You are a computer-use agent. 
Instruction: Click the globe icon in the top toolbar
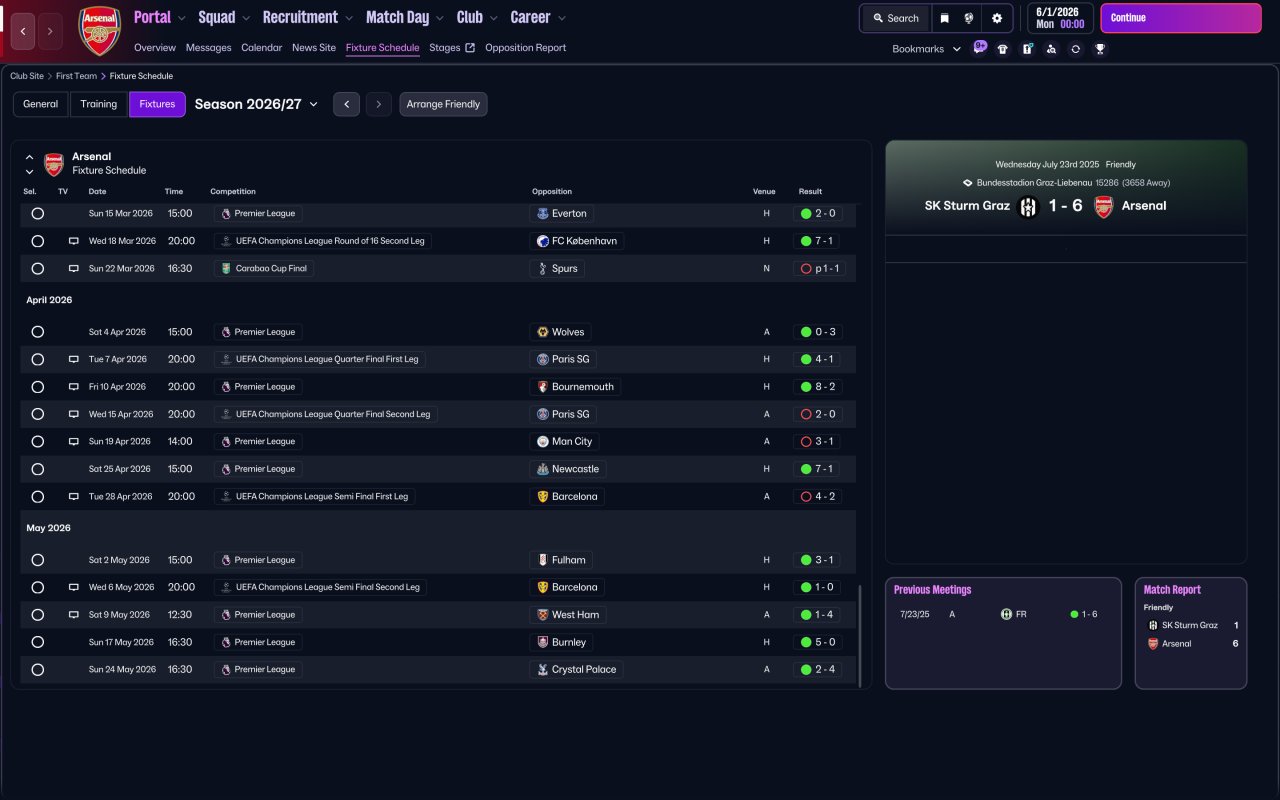click(969, 18)
